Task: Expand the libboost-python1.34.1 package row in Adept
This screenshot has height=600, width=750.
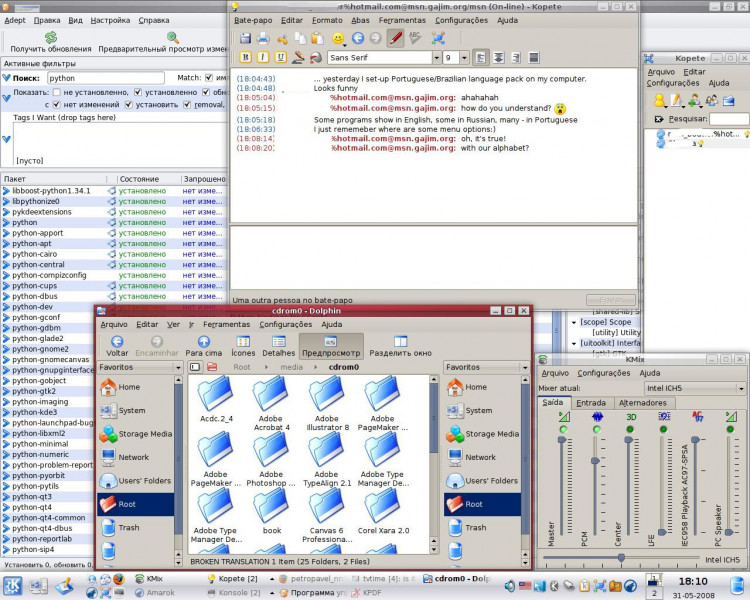Action: click(6, 190)
